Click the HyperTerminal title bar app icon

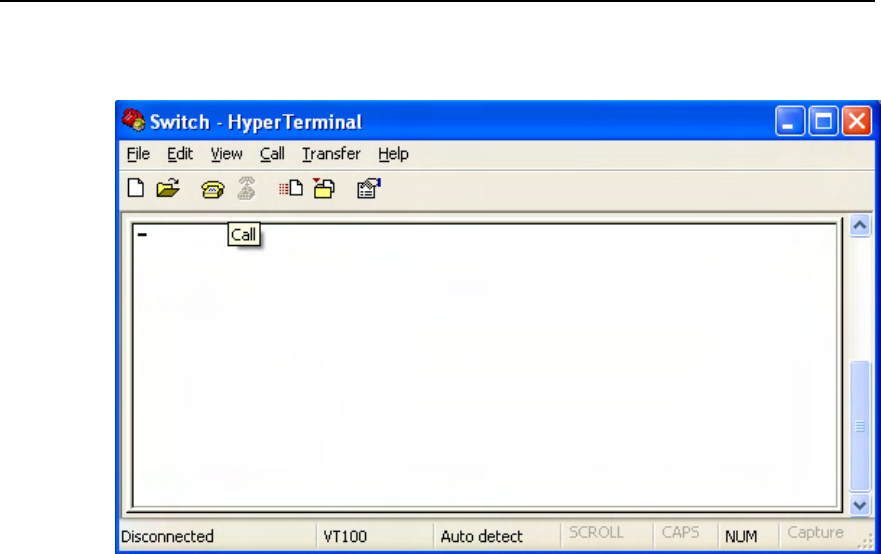click(x=134, y=120)
